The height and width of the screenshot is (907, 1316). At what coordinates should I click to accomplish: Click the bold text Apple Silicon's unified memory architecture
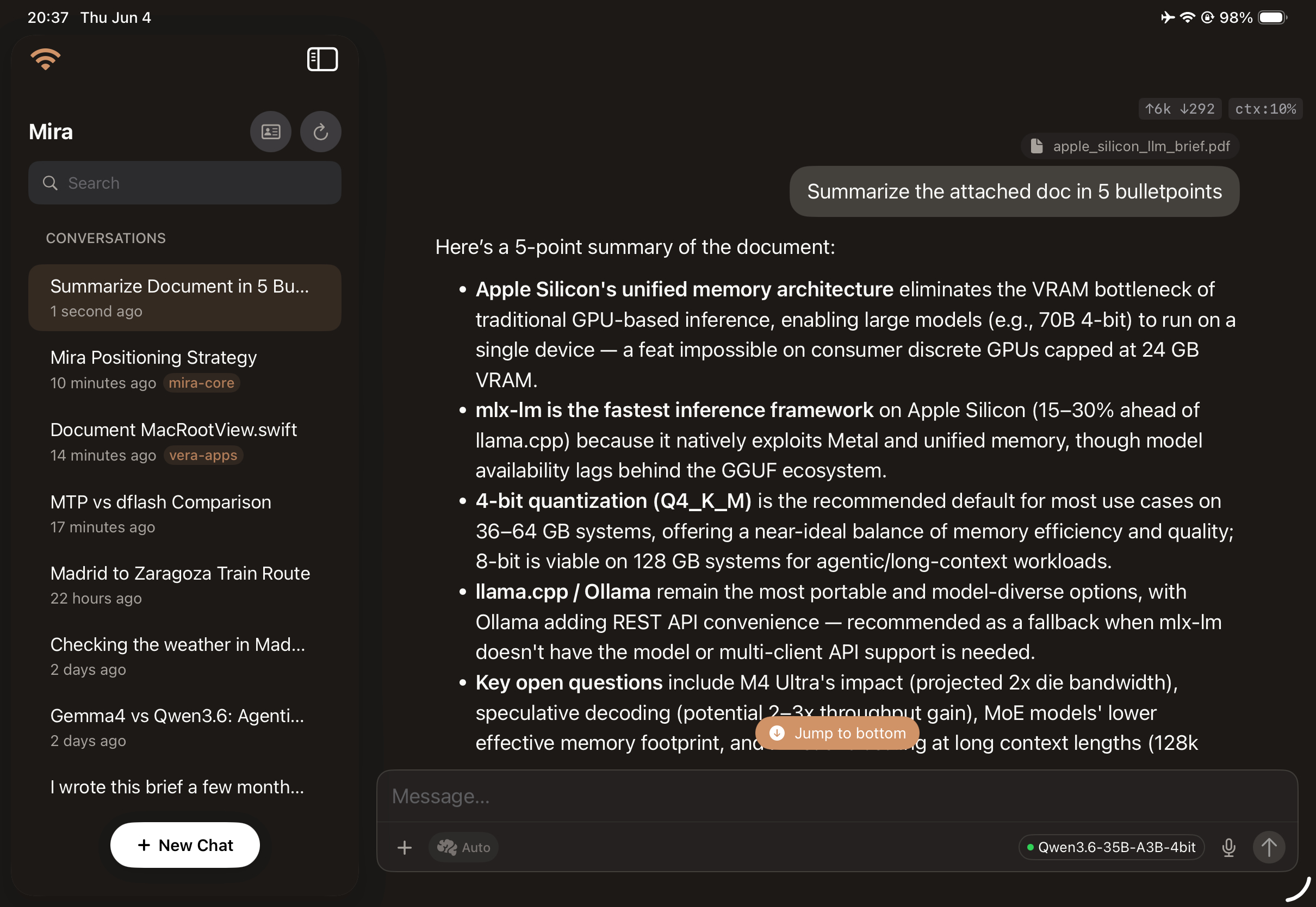point(684,289)
